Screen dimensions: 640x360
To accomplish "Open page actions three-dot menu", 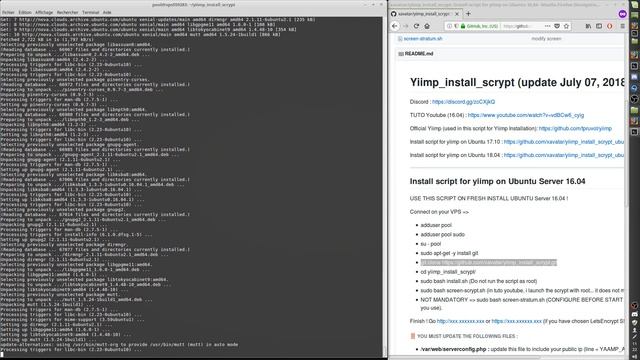I will (547, 26).
